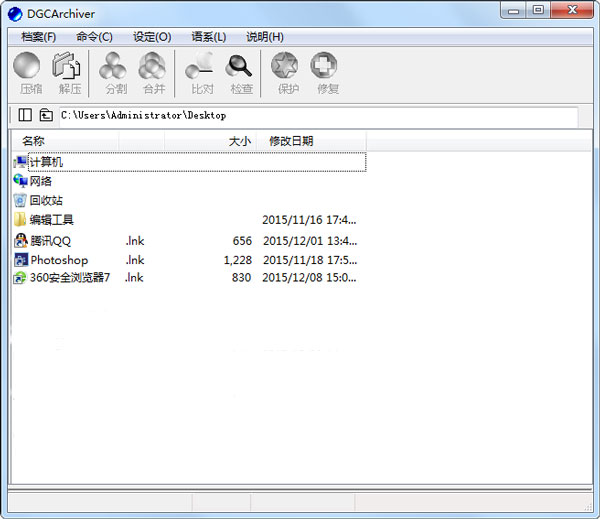Screen dimensions: 600x519
Task: Open the 档案(F) menu
Action: tap(39, 37)
